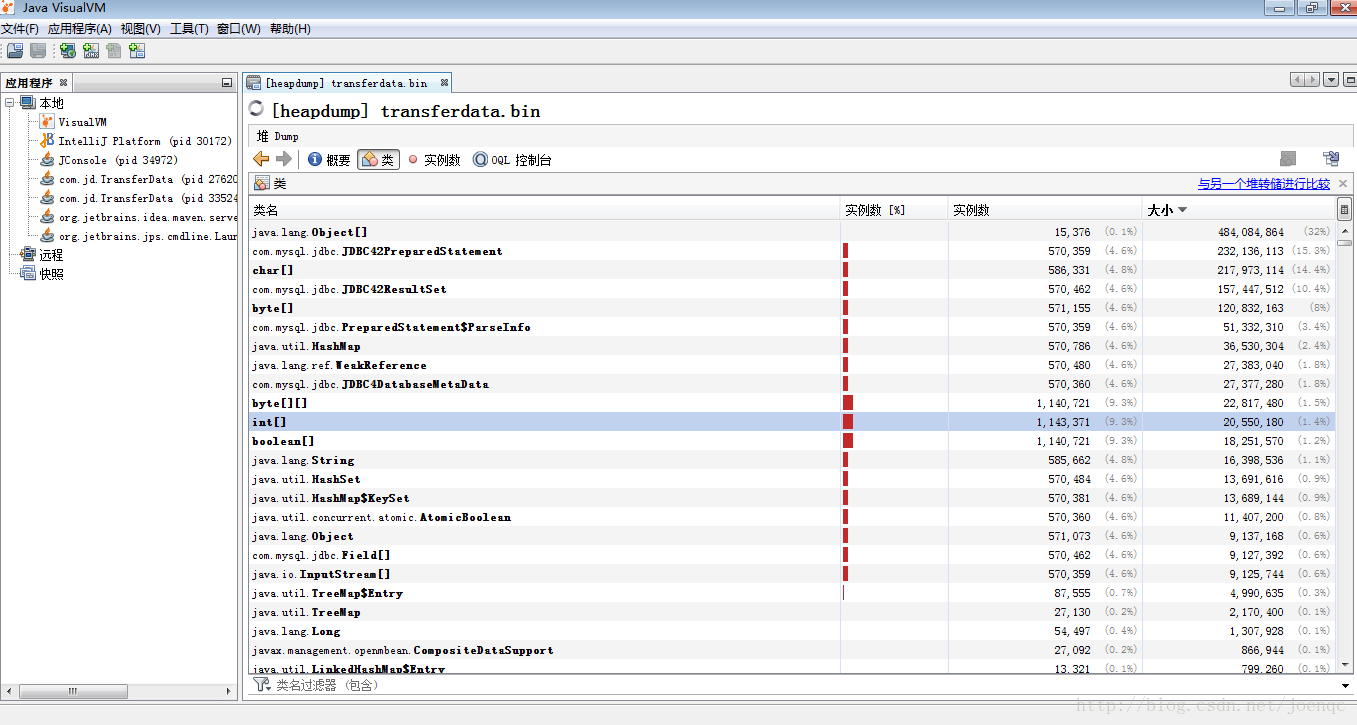Switch to the 概要 summary view

(x=329, y=160)
